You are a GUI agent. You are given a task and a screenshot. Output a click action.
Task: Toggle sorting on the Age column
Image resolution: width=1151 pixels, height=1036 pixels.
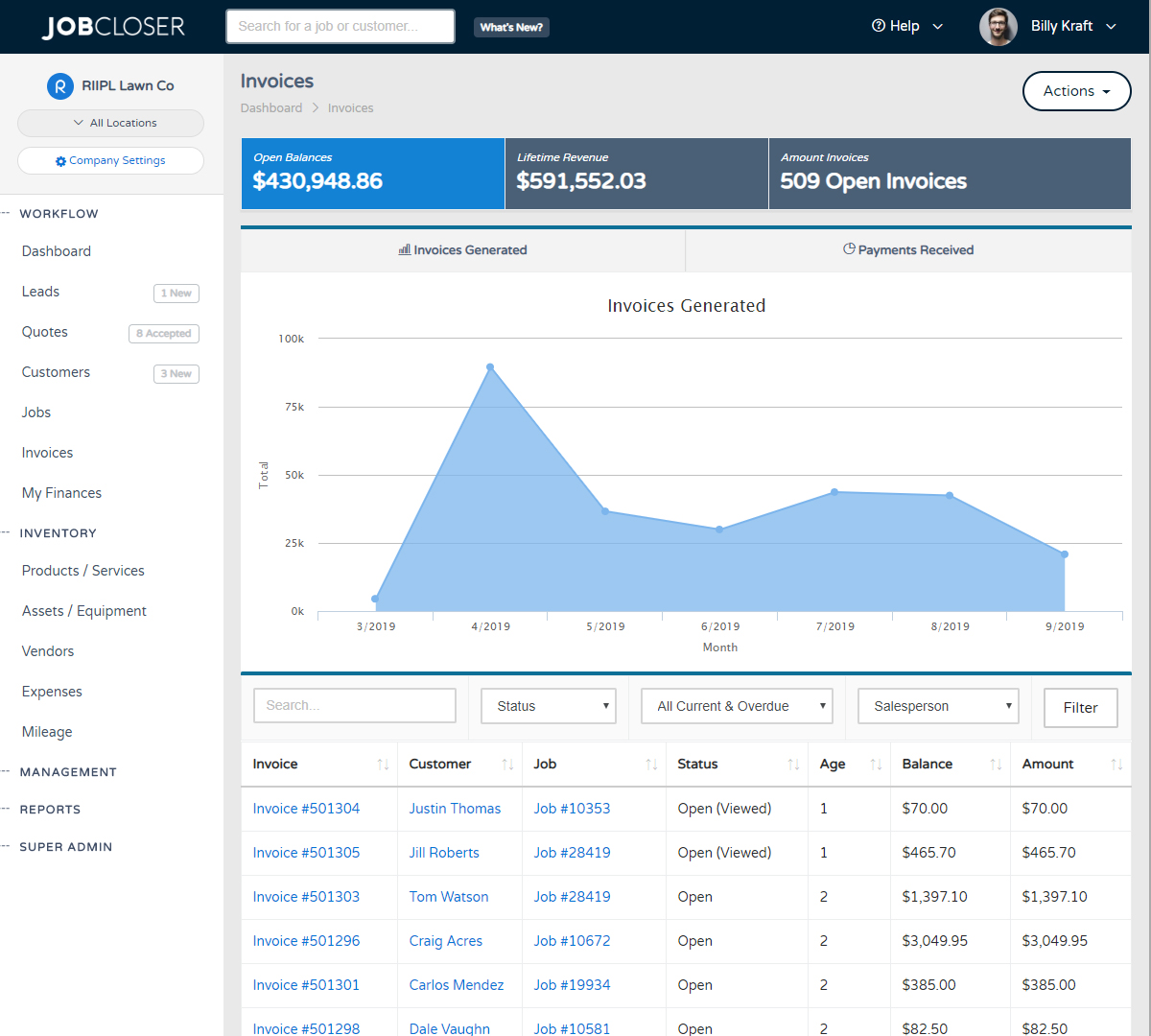point(874,764)
